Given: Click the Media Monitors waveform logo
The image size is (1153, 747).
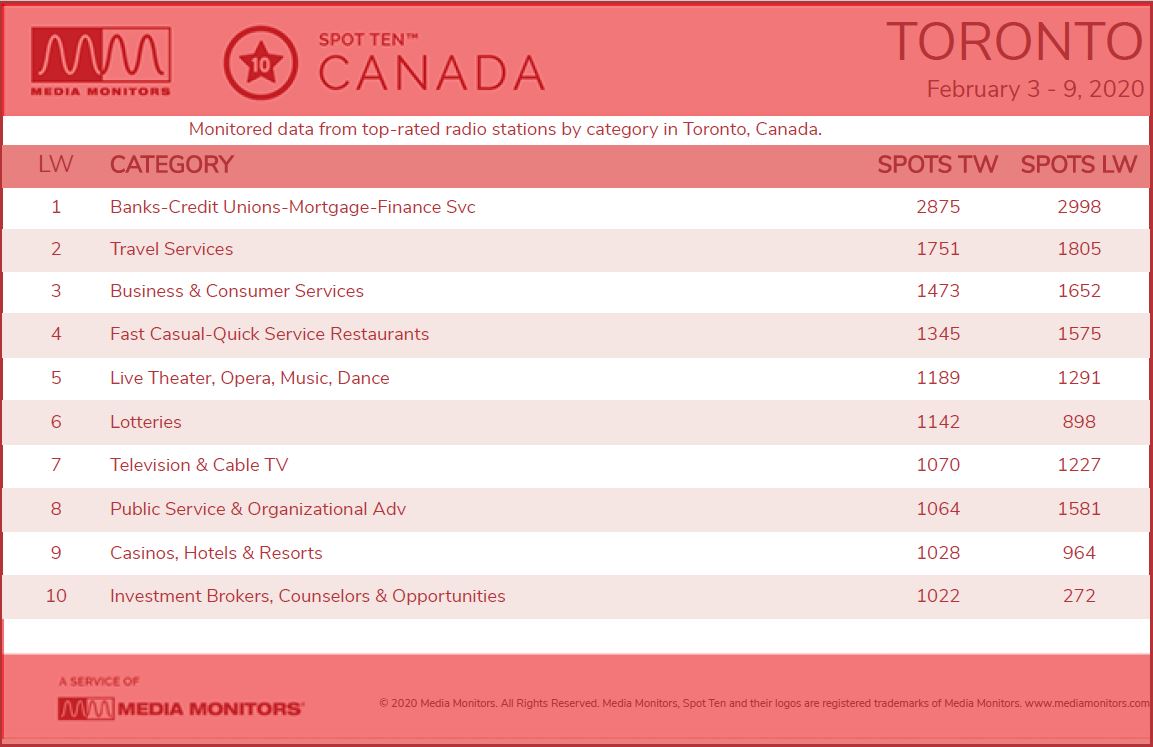Looking at the screenshot, I should pyautogui.click(x=101, y=62).
